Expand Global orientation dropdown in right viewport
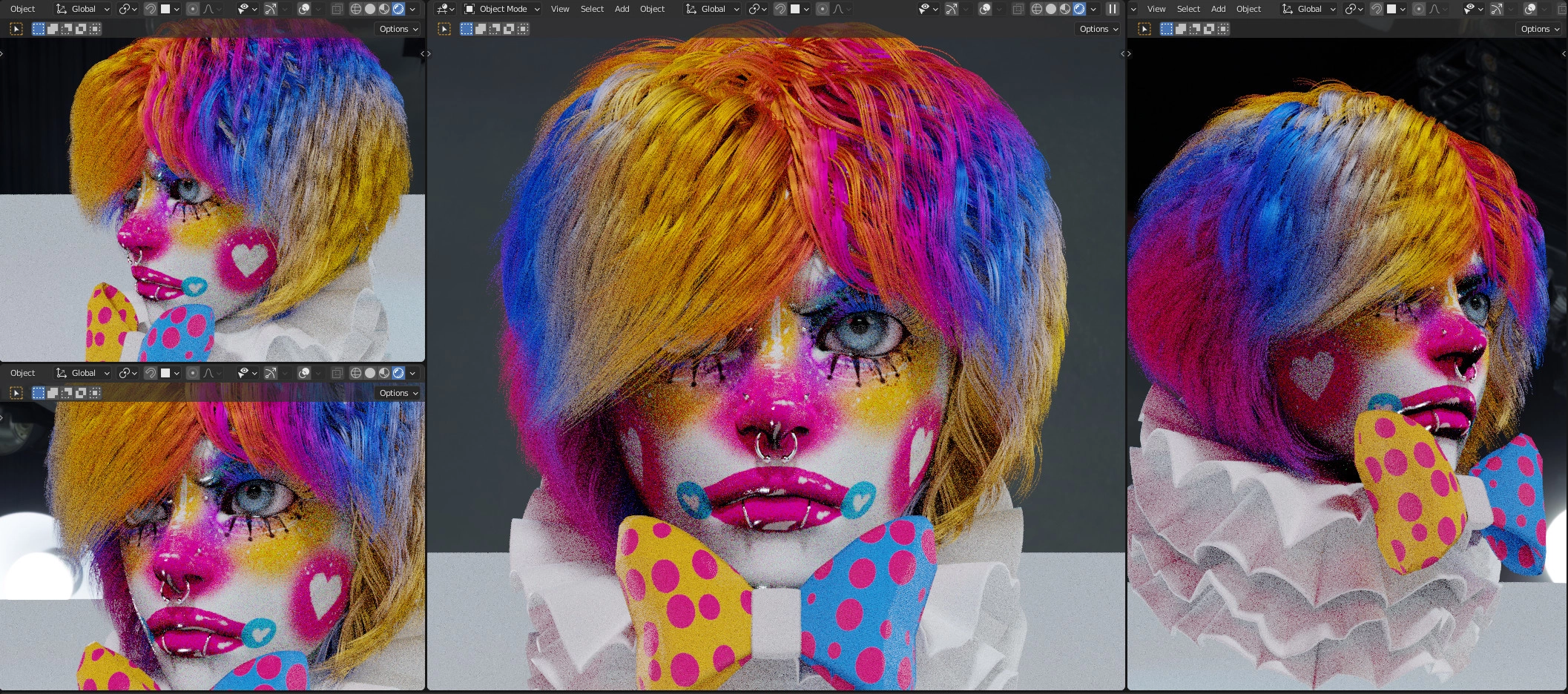 [x=1309, y=9]
